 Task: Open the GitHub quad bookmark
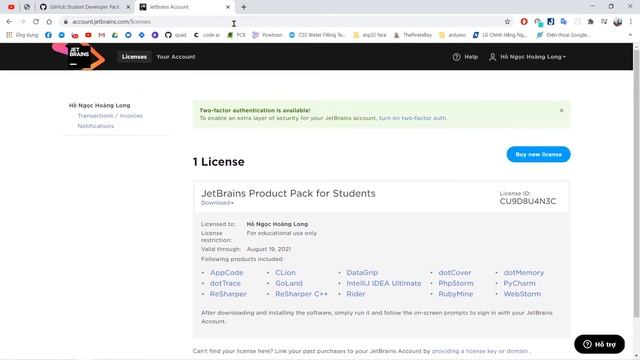pos(176,35)
